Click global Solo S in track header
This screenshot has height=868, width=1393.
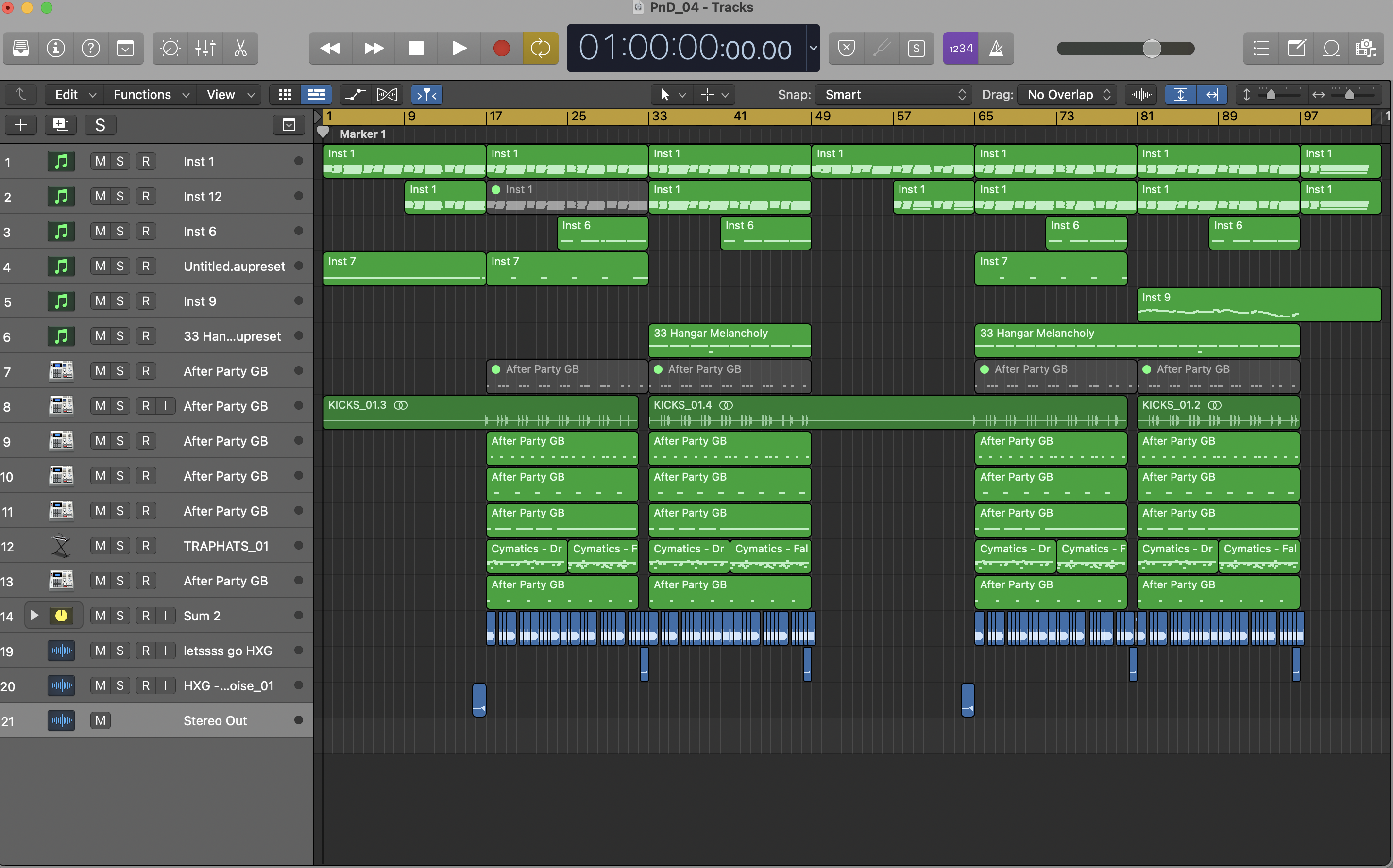tap(100, 125)
